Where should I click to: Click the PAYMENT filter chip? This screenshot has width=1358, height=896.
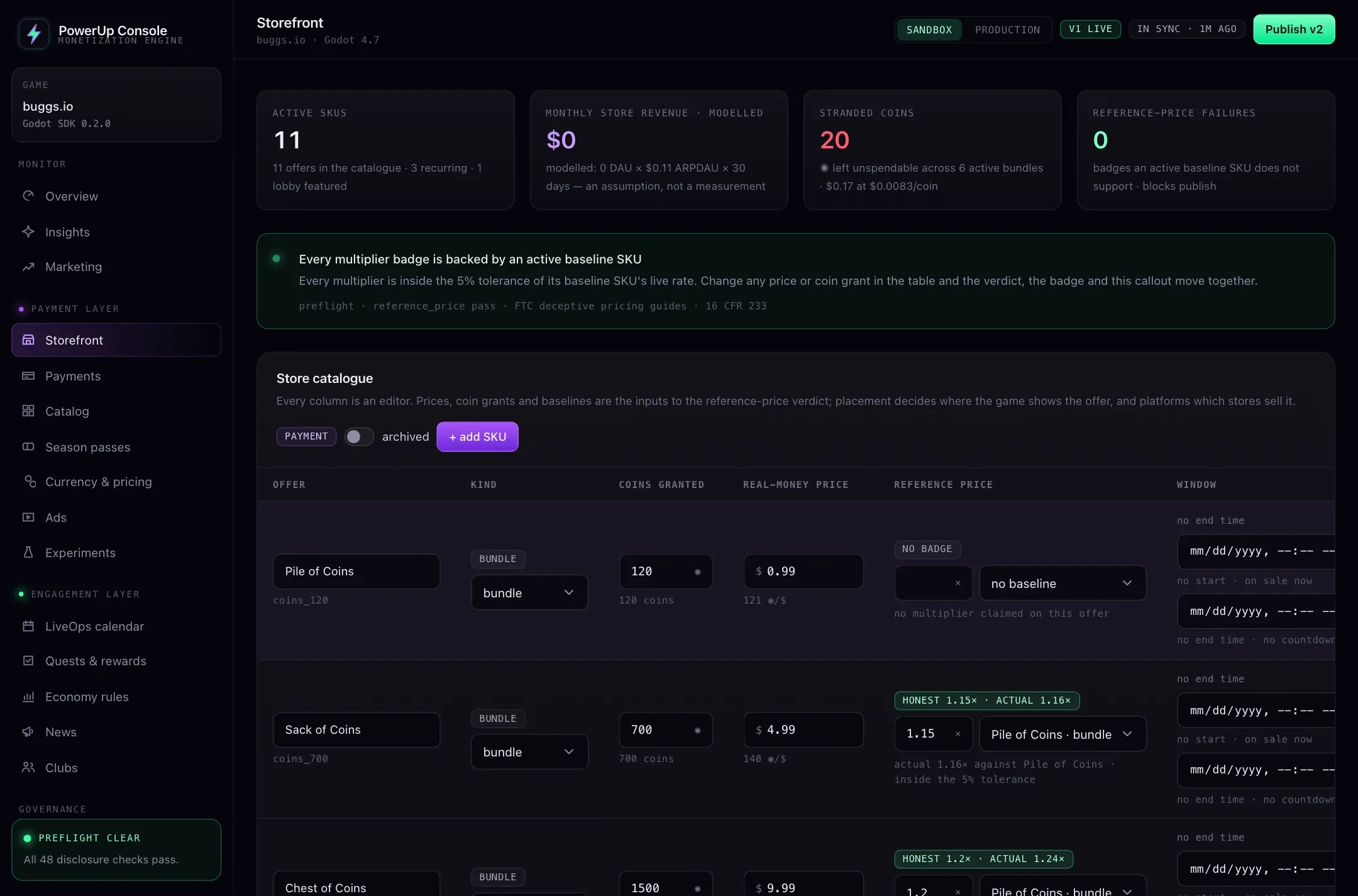[x=306, y=436]
